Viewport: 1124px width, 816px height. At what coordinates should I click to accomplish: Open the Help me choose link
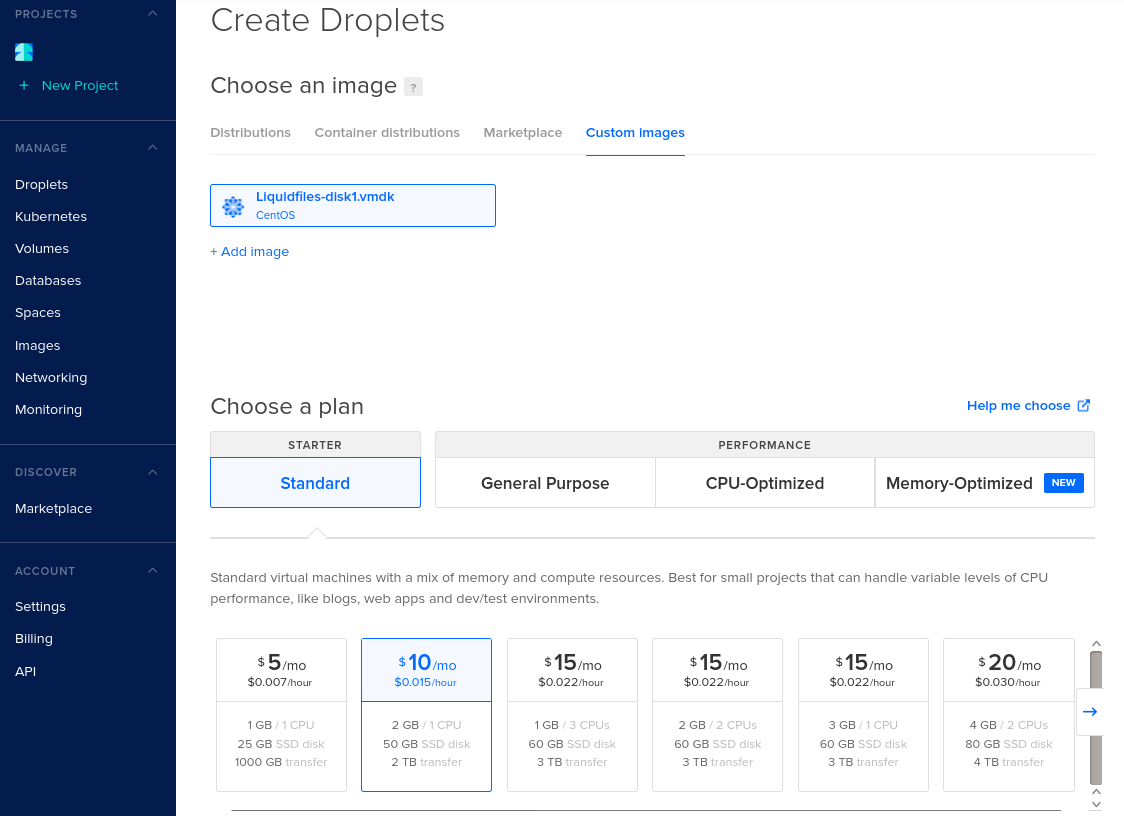[x=1019, y=405]
